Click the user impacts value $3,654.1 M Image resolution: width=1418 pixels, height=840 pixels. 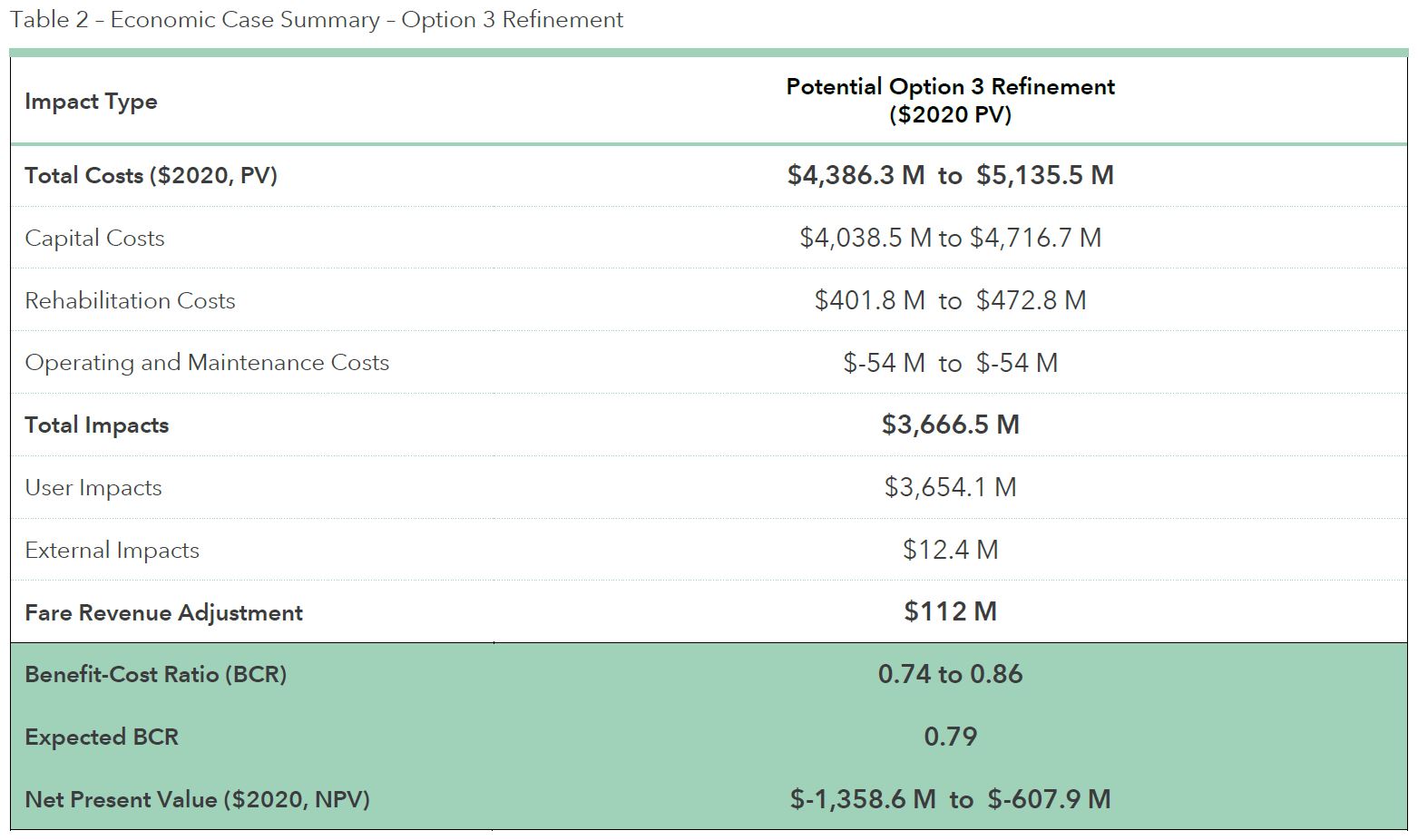[x=950, y=487]
